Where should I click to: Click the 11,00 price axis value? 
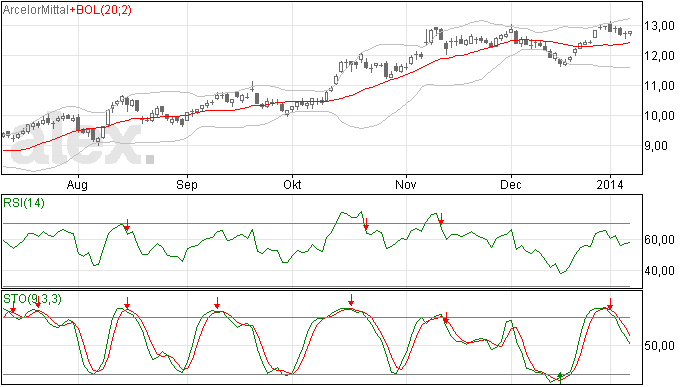point(659,86)
